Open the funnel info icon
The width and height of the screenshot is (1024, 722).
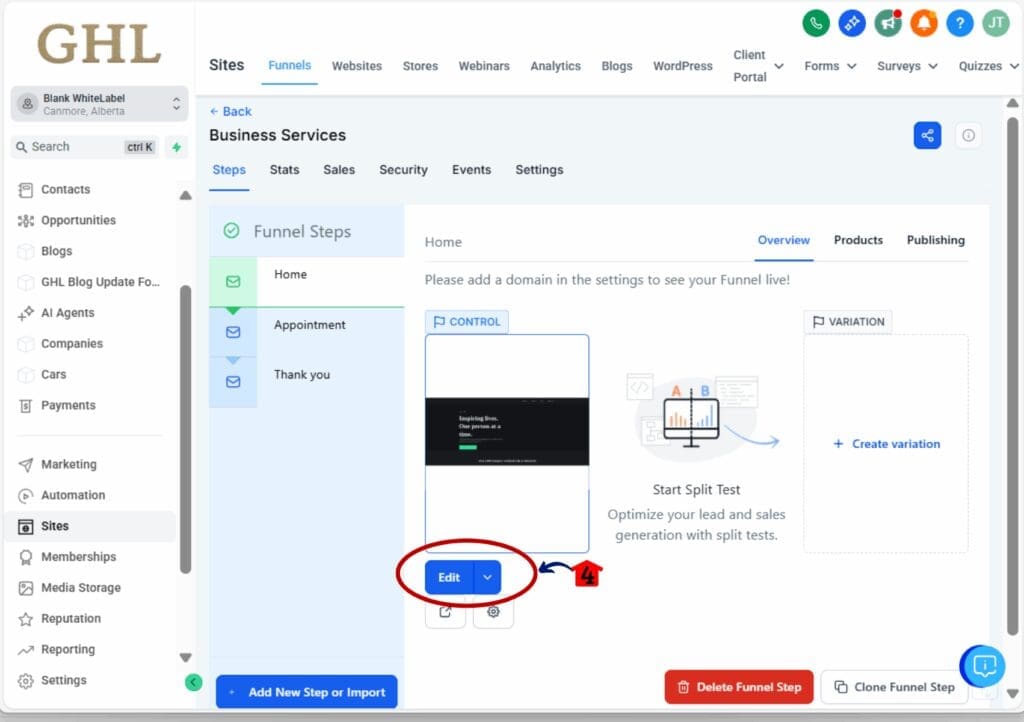click(x=968, y=136)
